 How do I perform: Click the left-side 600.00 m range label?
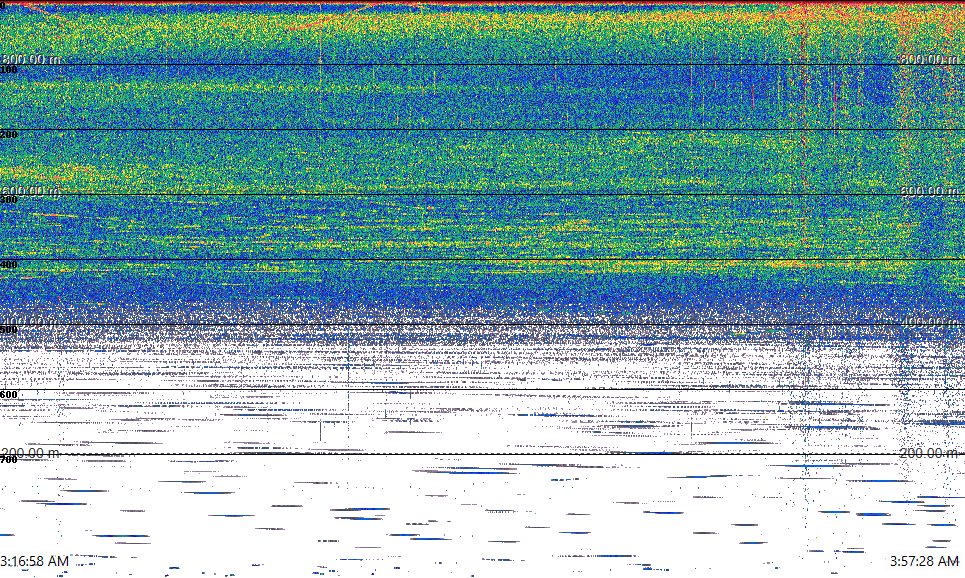[x=31, y=191]
